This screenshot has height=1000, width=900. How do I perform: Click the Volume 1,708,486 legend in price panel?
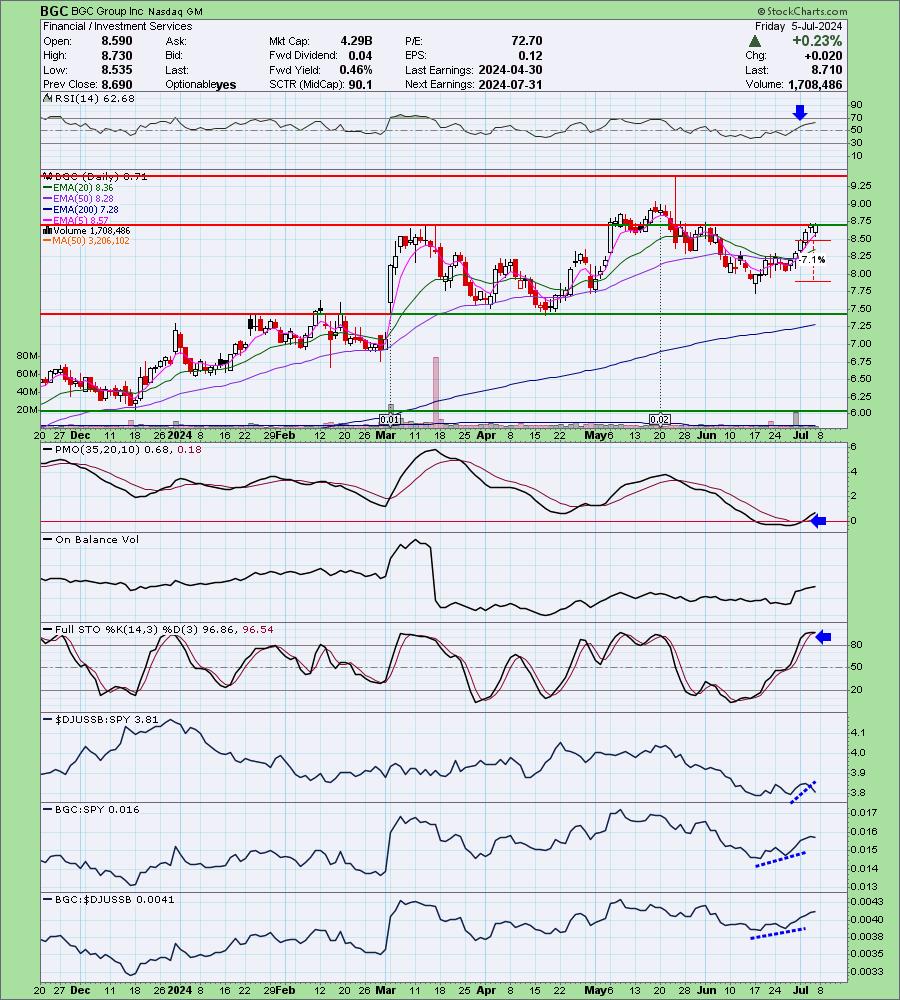point(86,230)
